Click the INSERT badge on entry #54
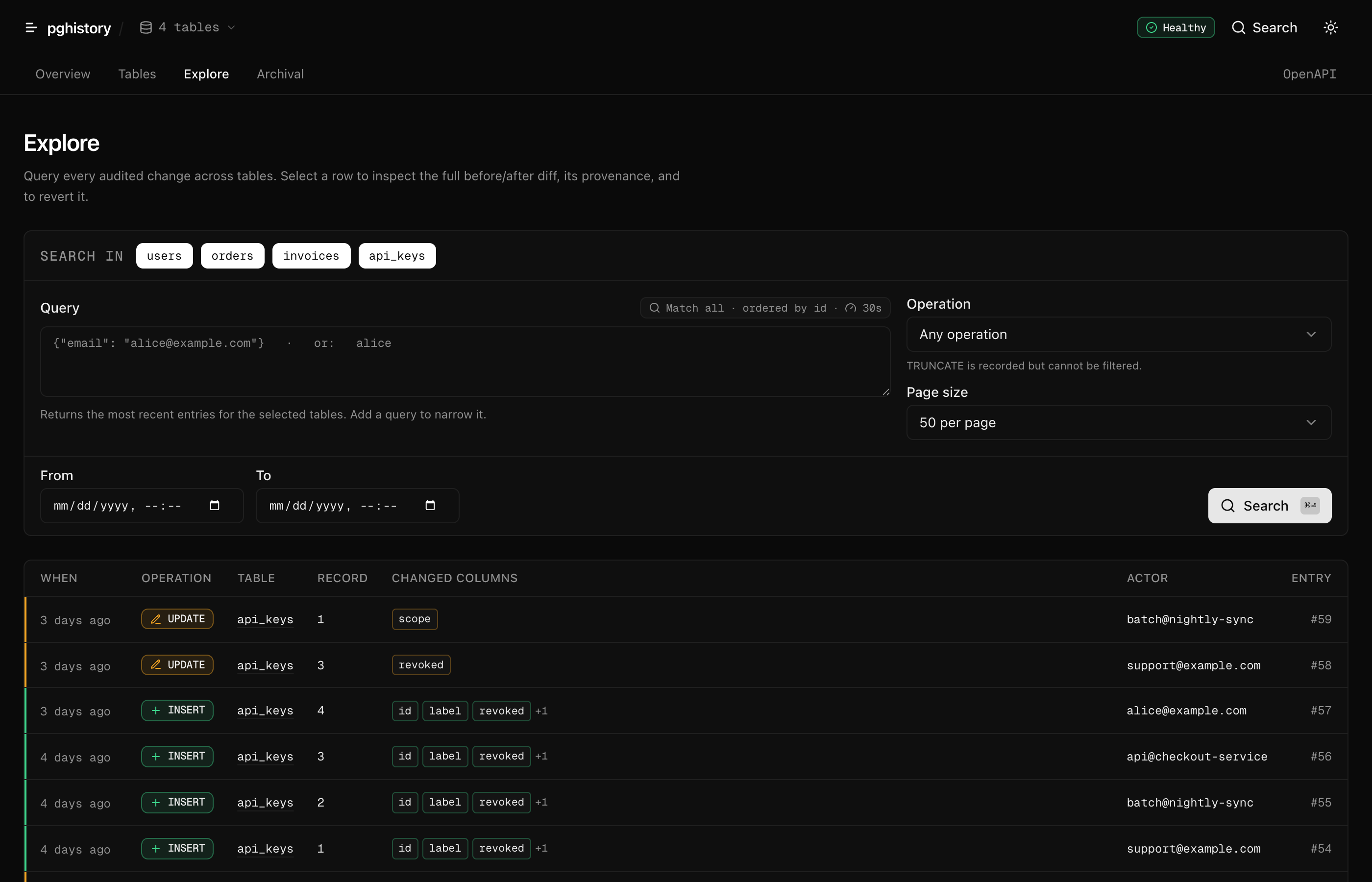 177,848
